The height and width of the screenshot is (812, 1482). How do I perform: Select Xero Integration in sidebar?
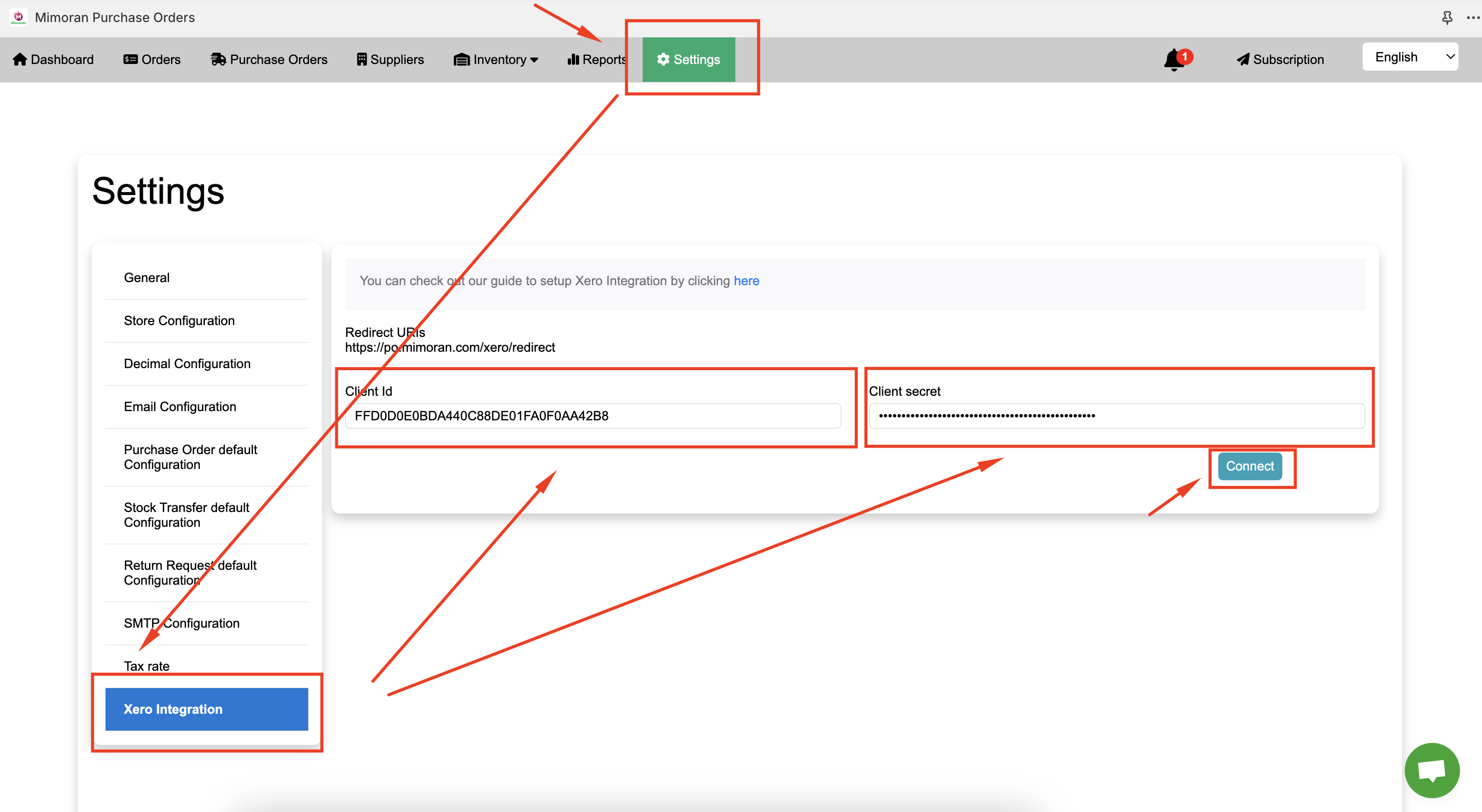click(x=206, y=709)
